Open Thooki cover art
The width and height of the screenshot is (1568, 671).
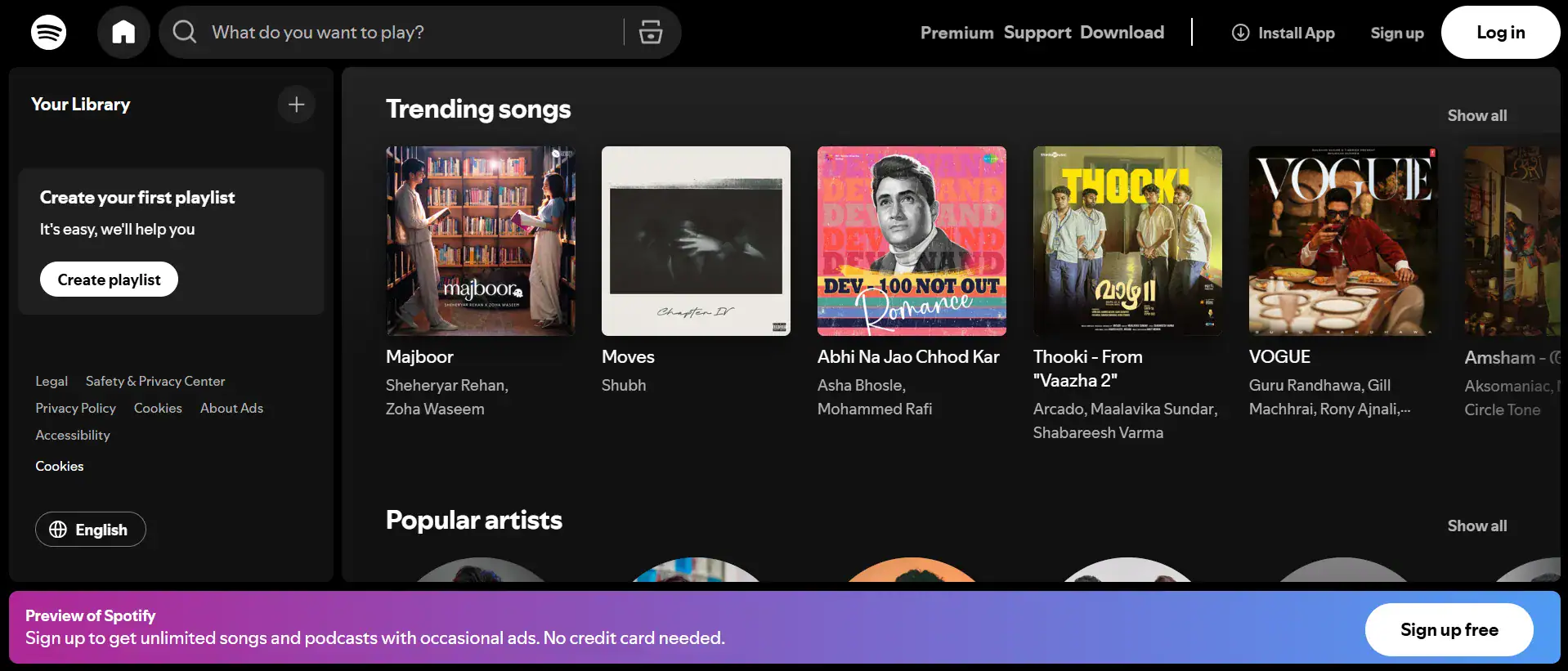pos(1127,241)
